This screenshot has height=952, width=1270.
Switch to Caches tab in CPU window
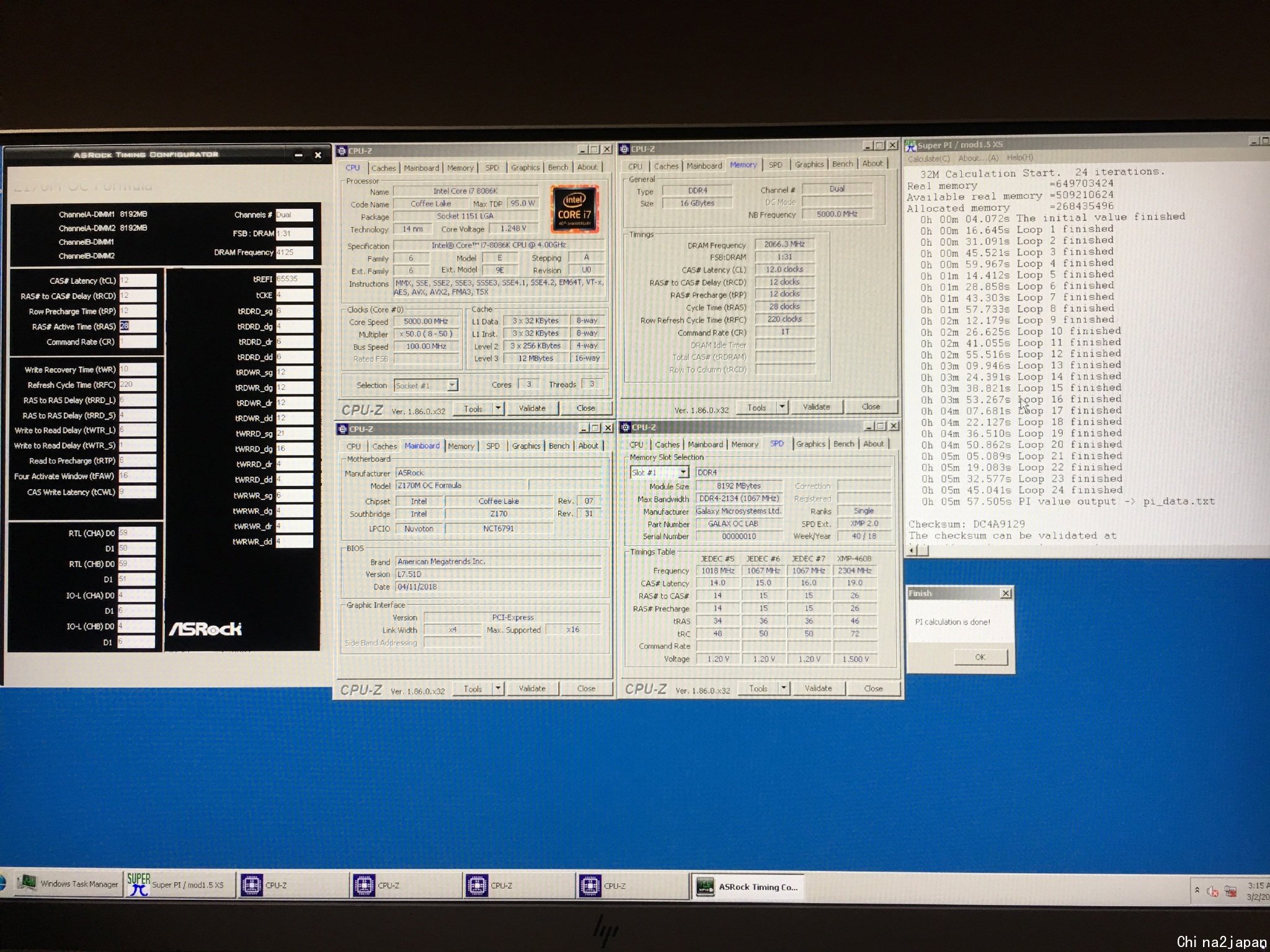(383, 168)
